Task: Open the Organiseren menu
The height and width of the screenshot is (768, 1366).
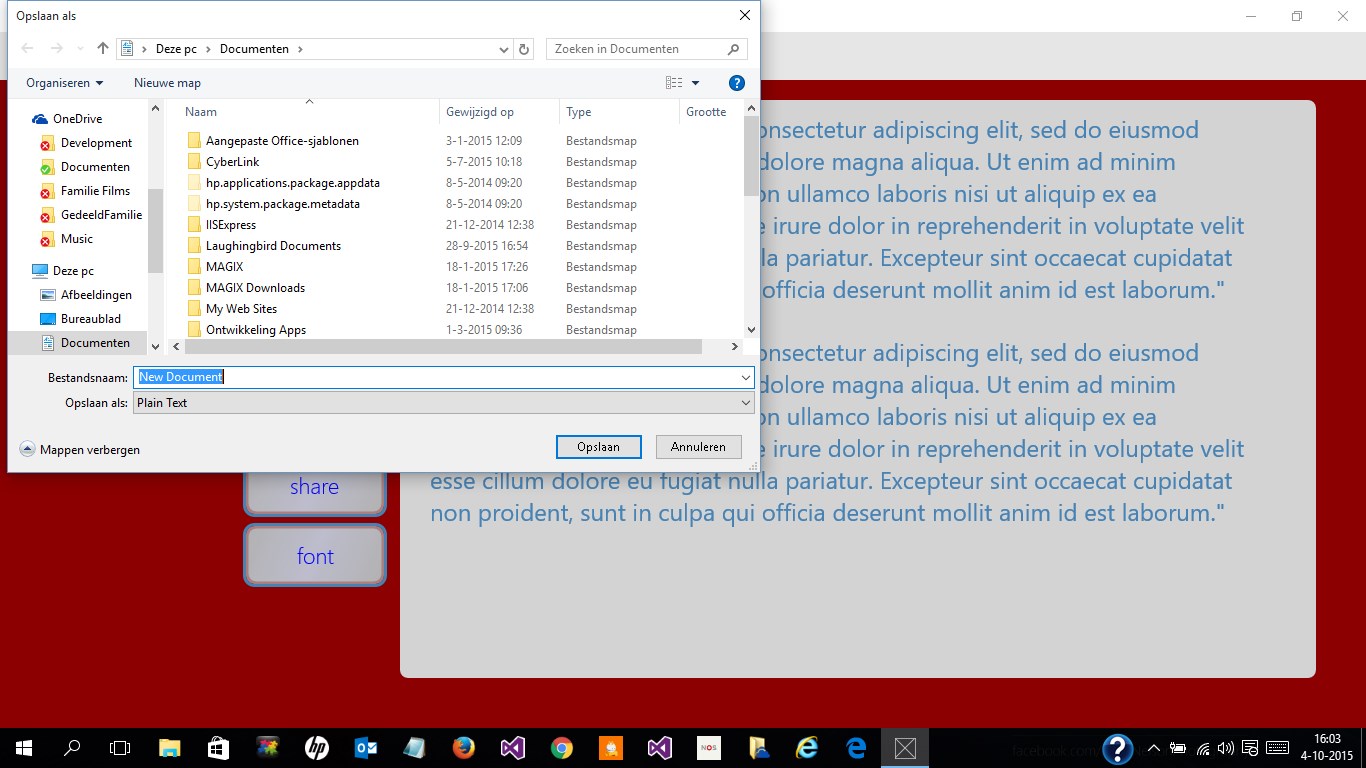Action: 63,82
